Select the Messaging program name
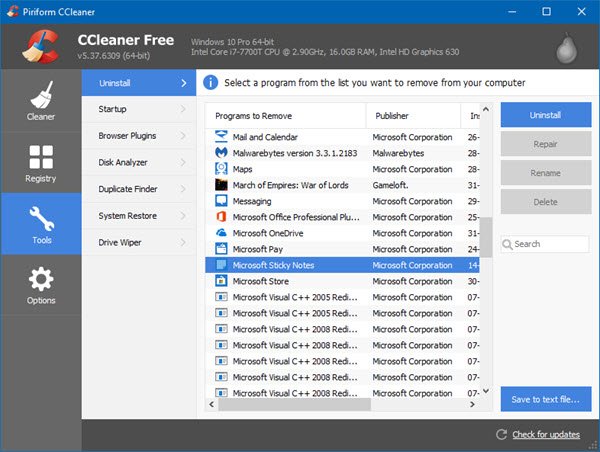This screenshot has width=600, height=452. tap(252, 201)
